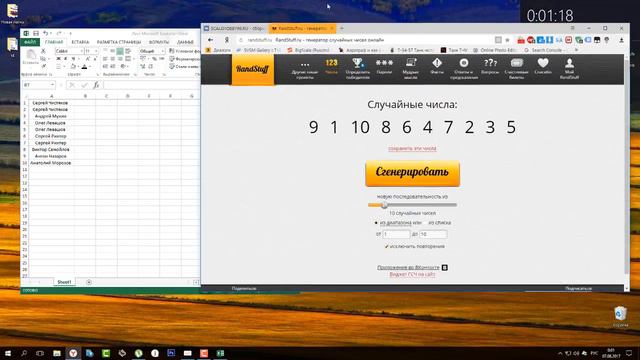Switch to the first browser tab
This screenshot has width=640, height=360.
pyautogui.click(x=234, y=29)
